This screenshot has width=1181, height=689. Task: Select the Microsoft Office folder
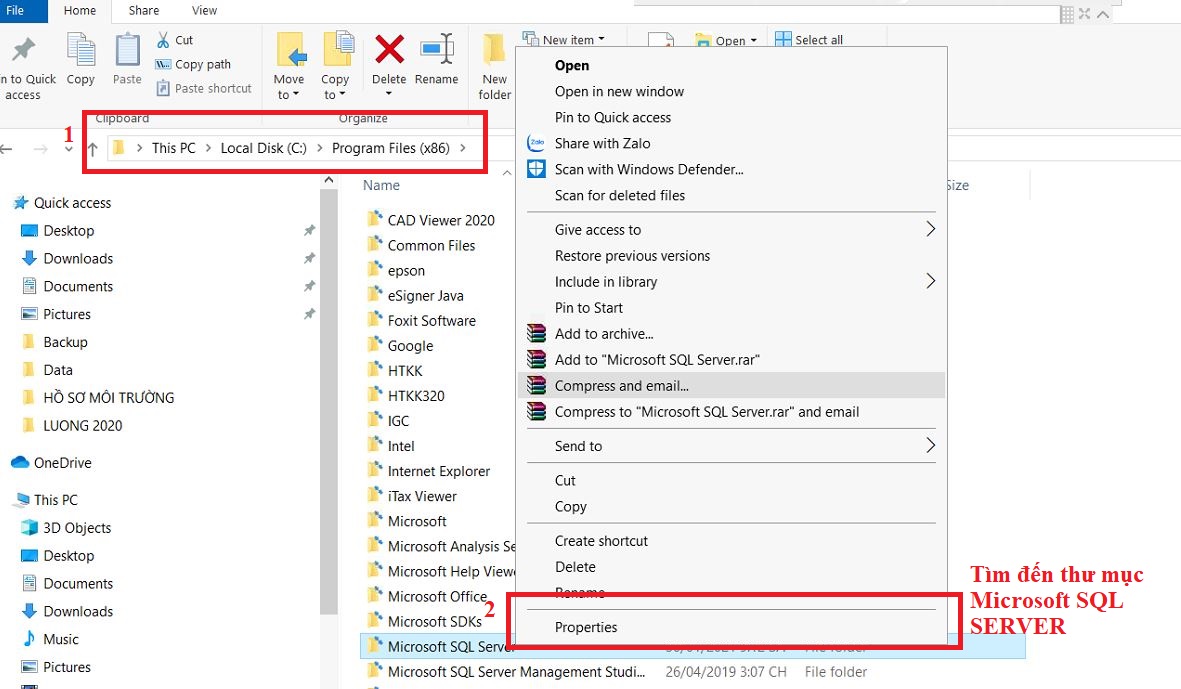click(x=437, y=596)
